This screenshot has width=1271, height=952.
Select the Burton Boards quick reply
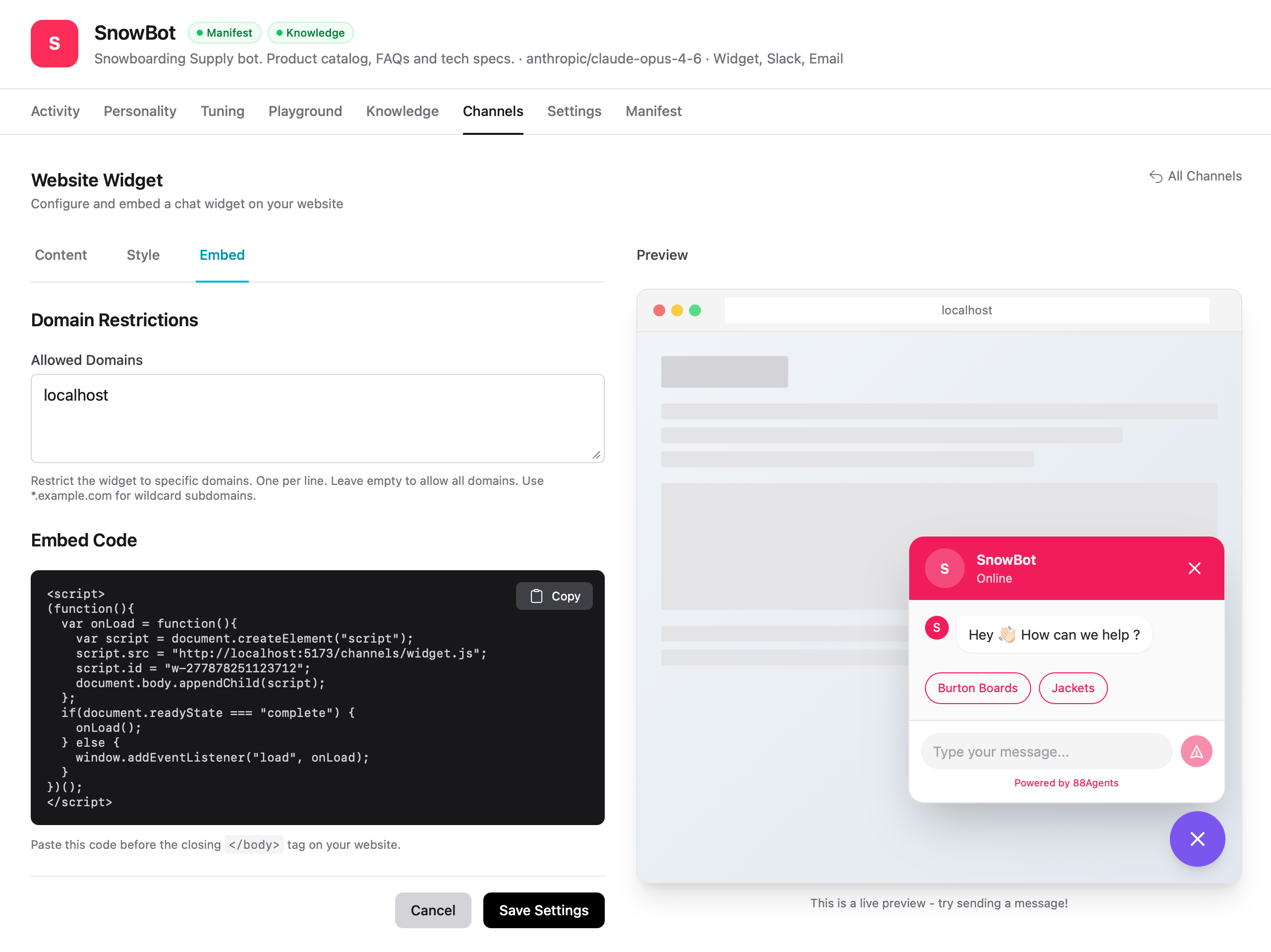pyautogui.click(x=978, y=688)
